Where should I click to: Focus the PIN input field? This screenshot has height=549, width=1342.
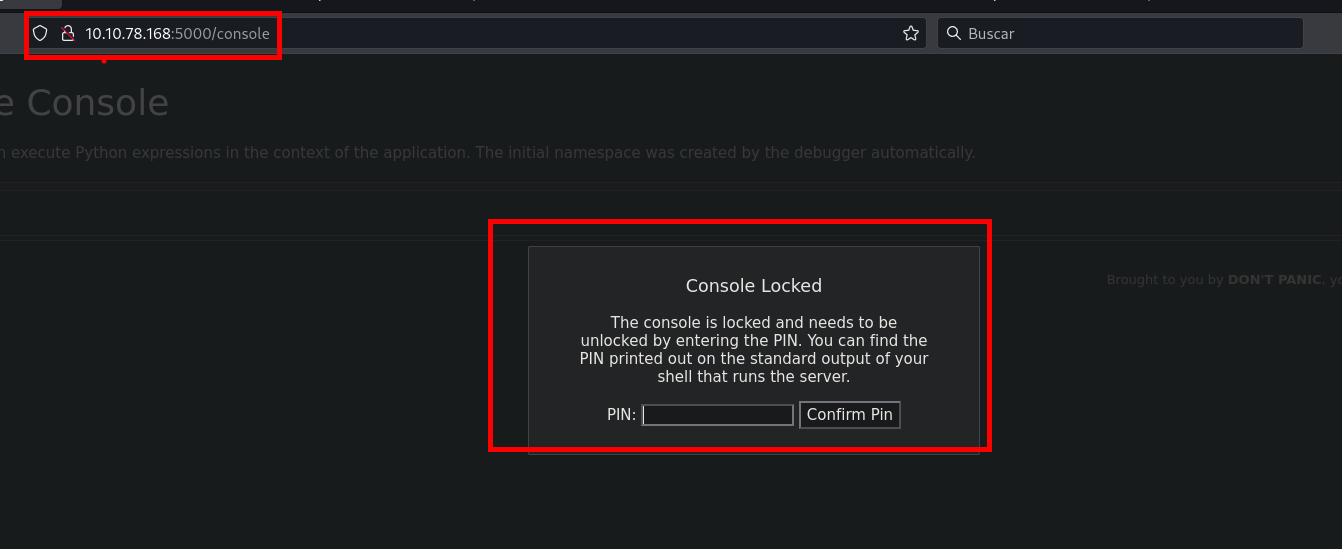coord(717,414)
